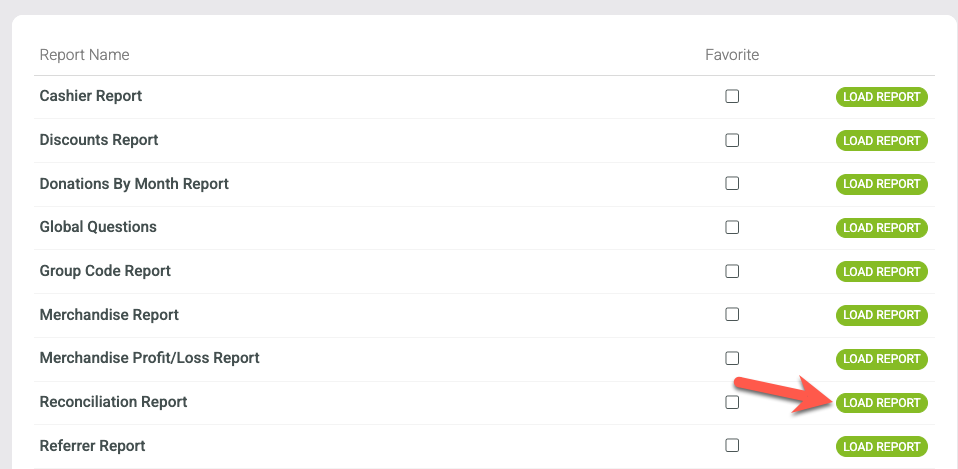Load the Merchandise Report

882,315
